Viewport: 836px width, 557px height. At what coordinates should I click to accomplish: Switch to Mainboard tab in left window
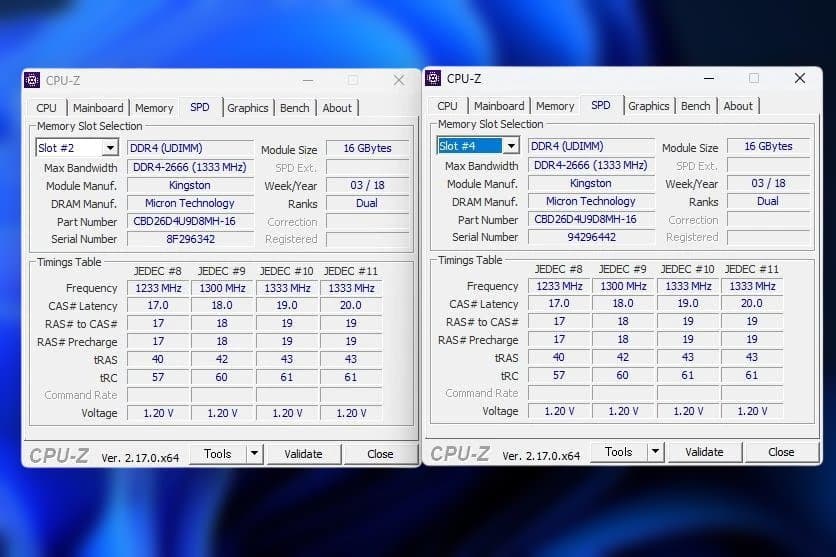click(x=98, y=108)
